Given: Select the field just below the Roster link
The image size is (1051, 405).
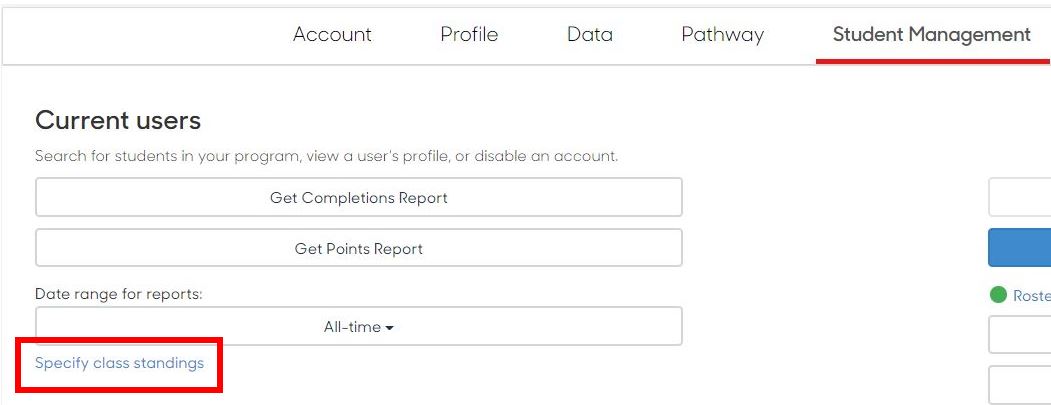Looking at the screenshot, I should tap(1019, 335).
